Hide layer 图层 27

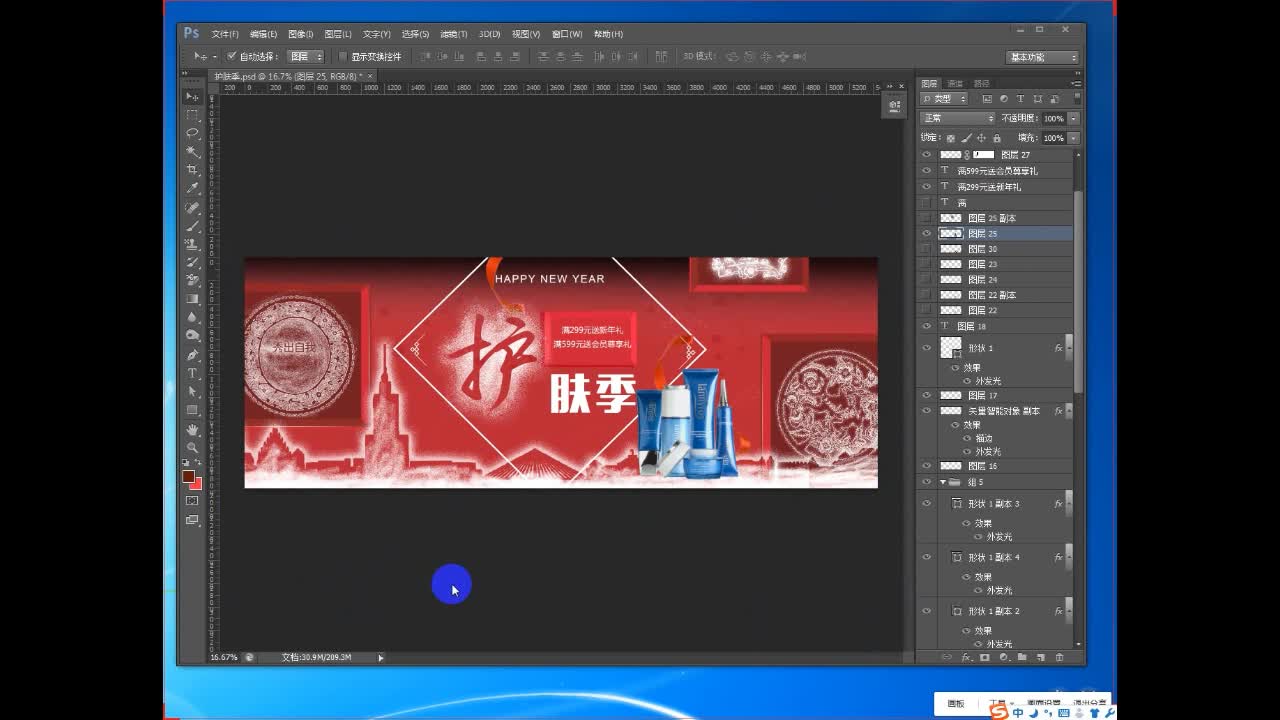click(926, 155)
